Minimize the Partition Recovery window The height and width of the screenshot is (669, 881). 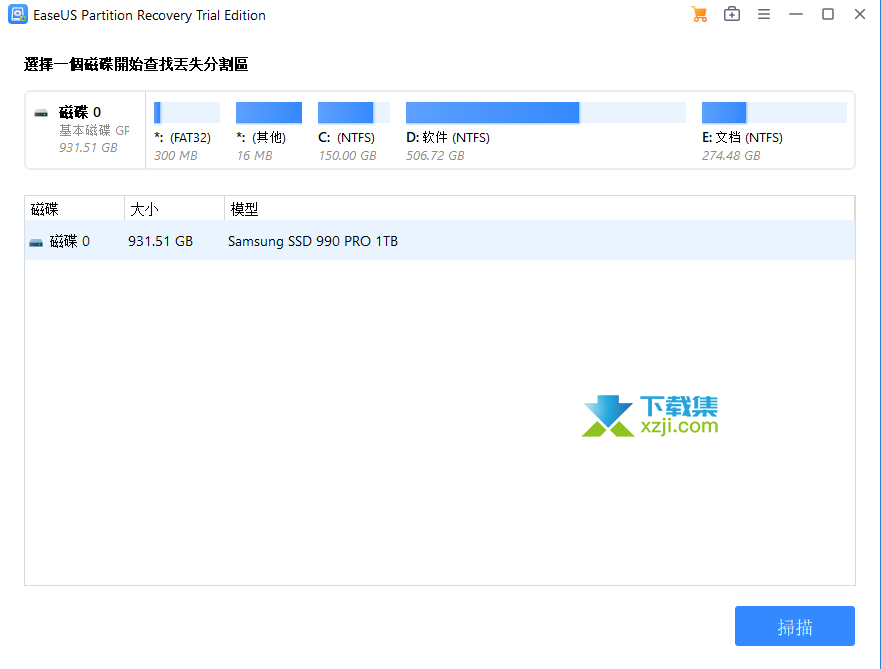pos(796,14)
